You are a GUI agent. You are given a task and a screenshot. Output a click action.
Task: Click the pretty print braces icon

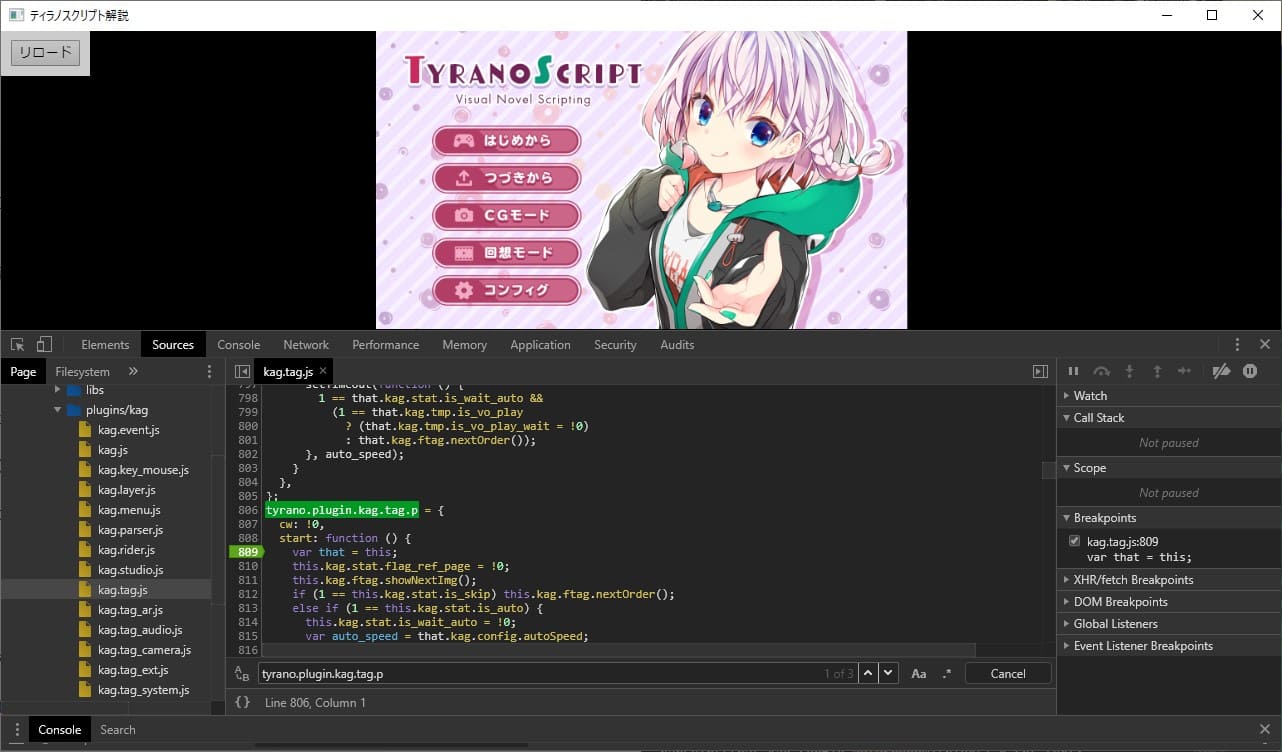pyautogui.click(x=242, y=703)
